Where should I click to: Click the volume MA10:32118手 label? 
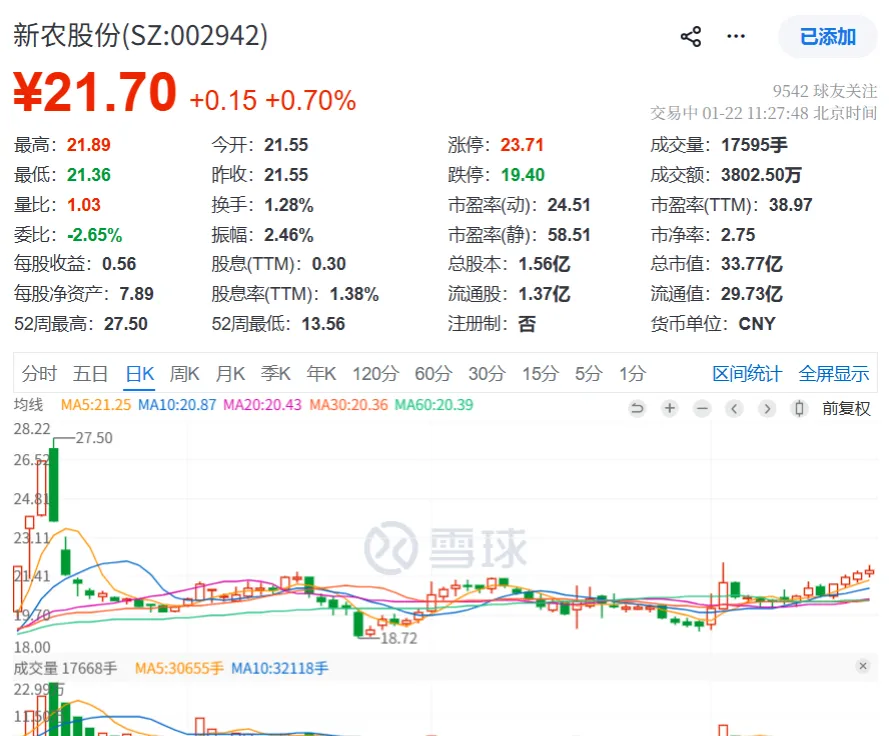[x=280, y=669]
